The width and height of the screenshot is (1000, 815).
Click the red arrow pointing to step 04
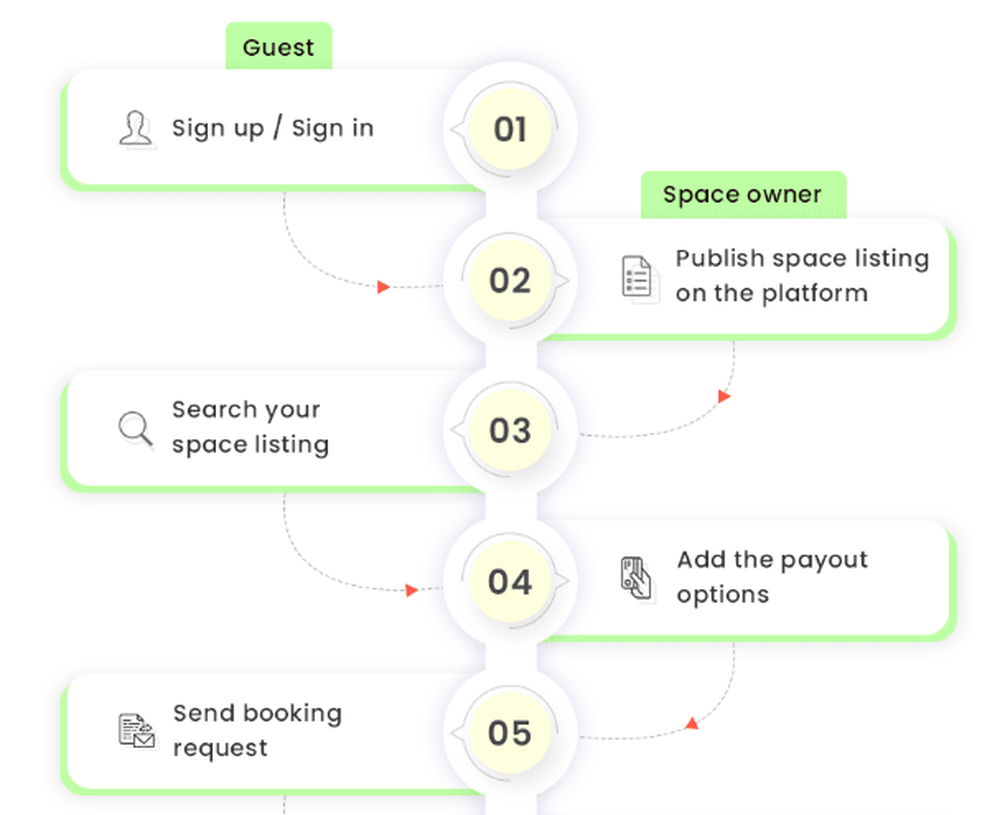(411, 590)
